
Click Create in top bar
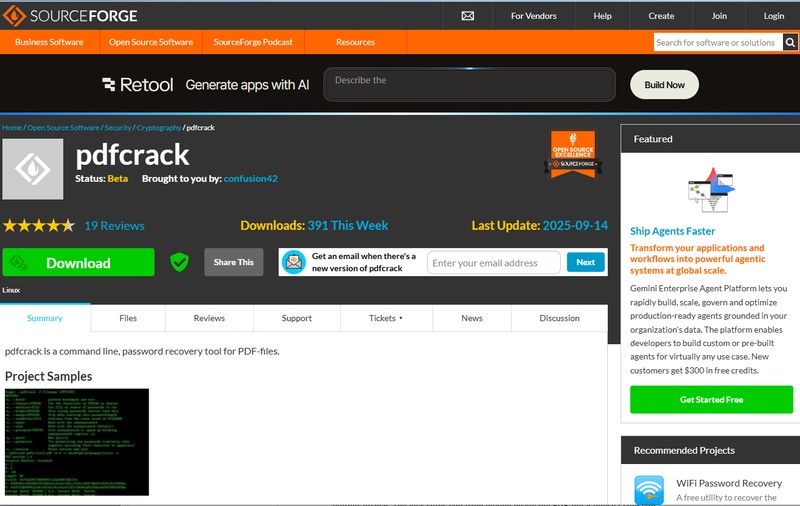tap(661, 16)
